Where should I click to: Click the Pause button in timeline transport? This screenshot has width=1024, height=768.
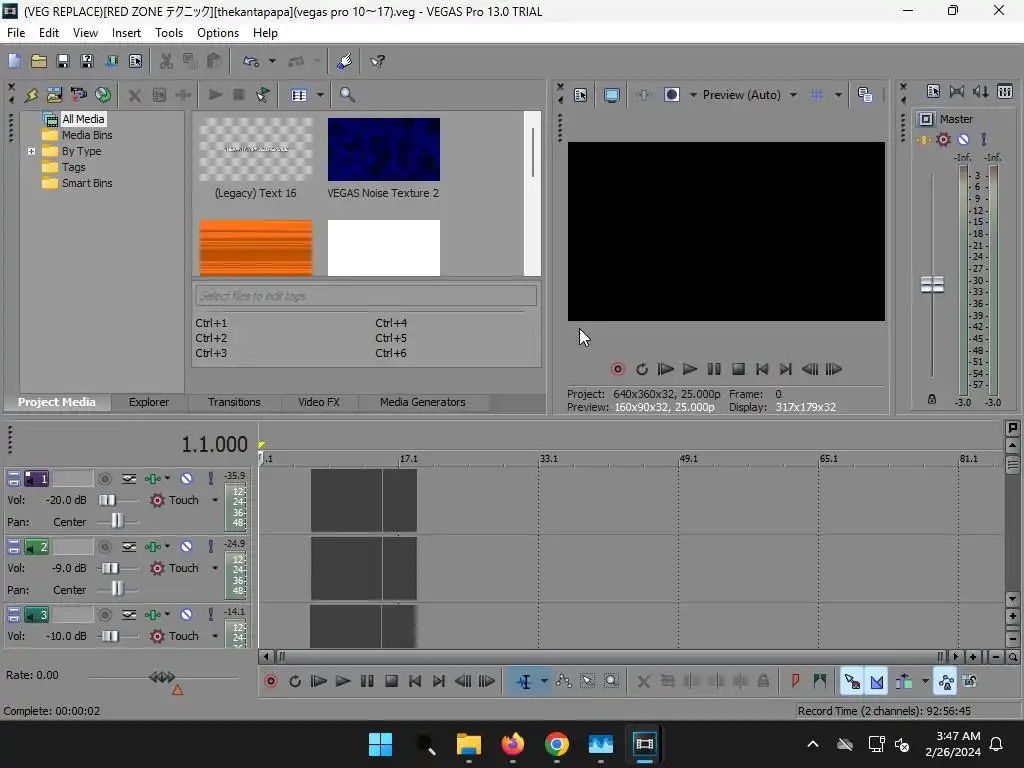pos(367,682)
